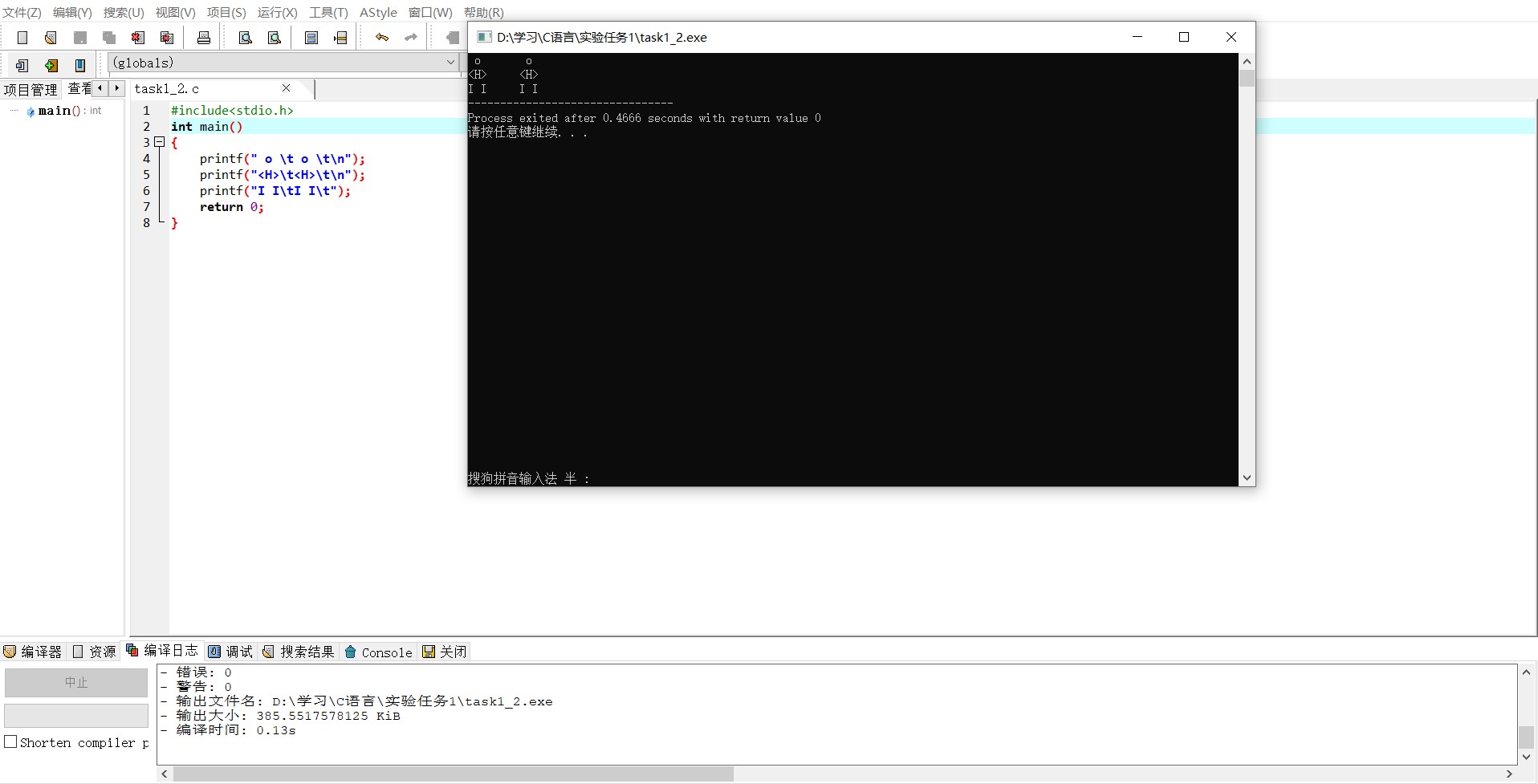Open the 帮助(R) menu

[483, 12]
